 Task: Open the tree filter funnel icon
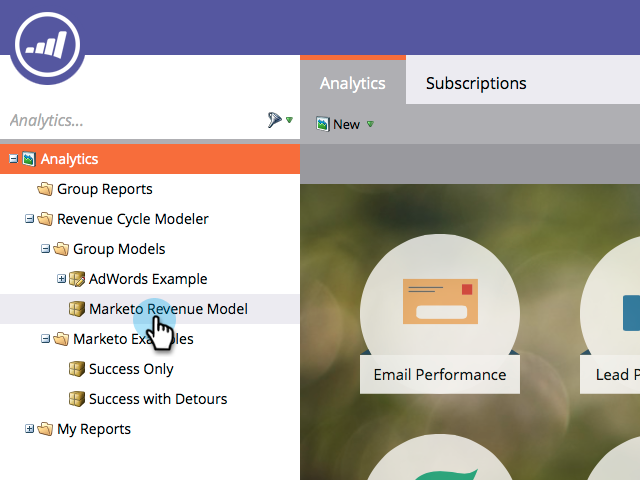[x=274, y=120]
